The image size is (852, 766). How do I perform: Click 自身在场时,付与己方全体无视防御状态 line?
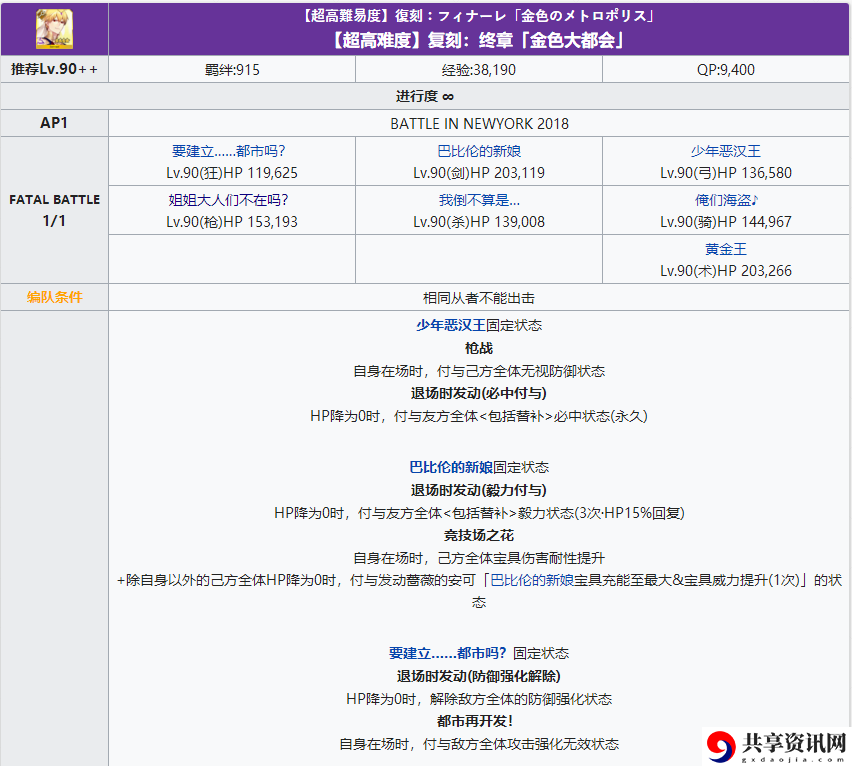point(479,371)
